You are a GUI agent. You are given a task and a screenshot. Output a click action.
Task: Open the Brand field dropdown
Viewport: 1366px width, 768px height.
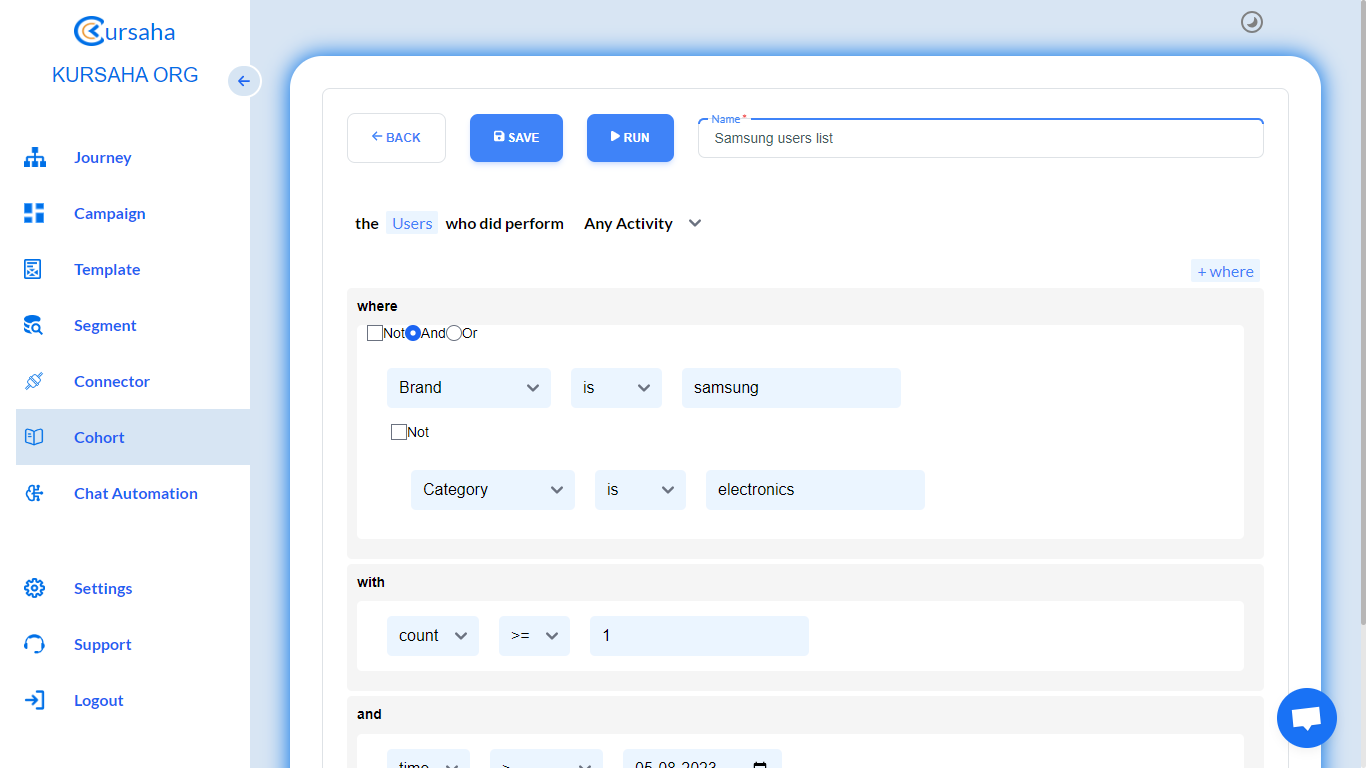point(468,388)
